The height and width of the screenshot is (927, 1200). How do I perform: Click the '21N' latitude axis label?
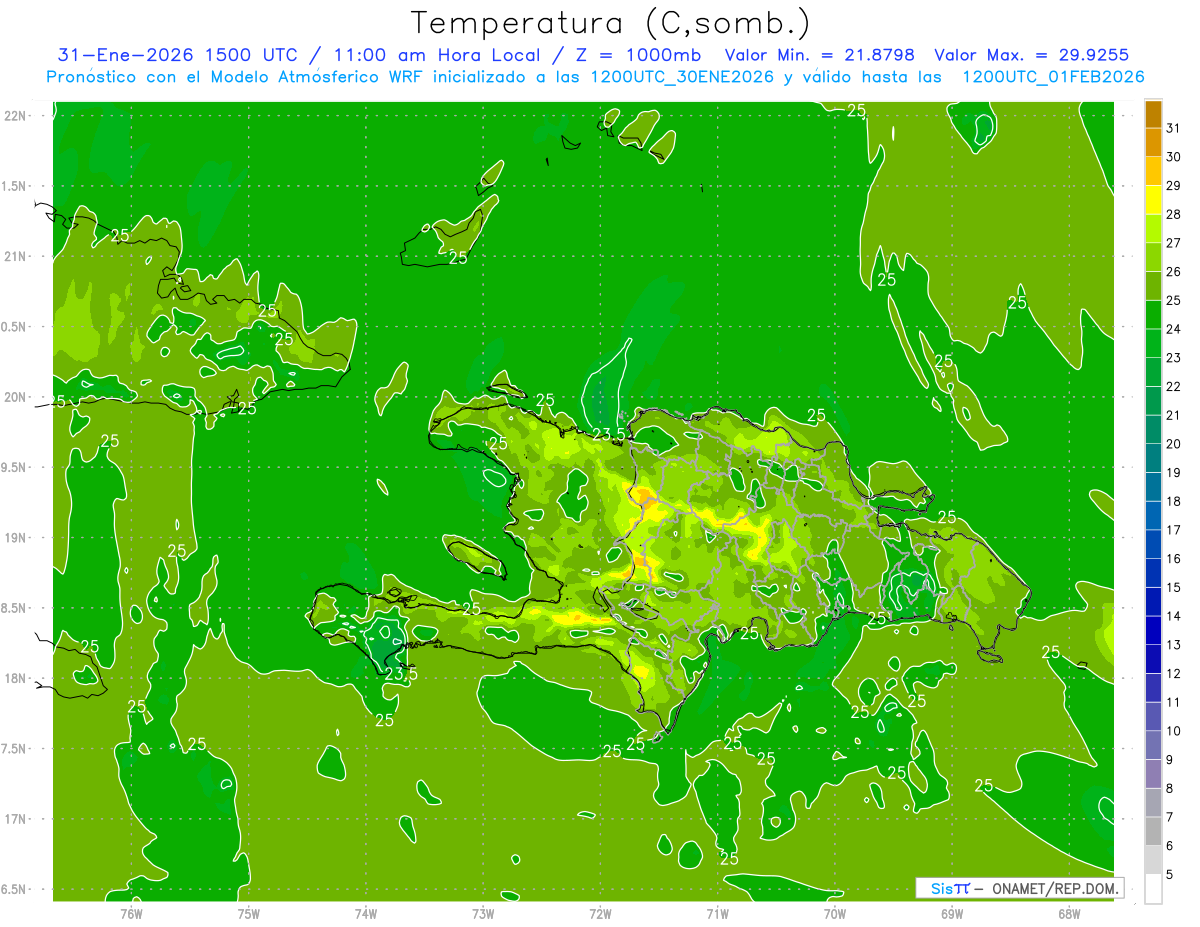click(x=17, y=256)
